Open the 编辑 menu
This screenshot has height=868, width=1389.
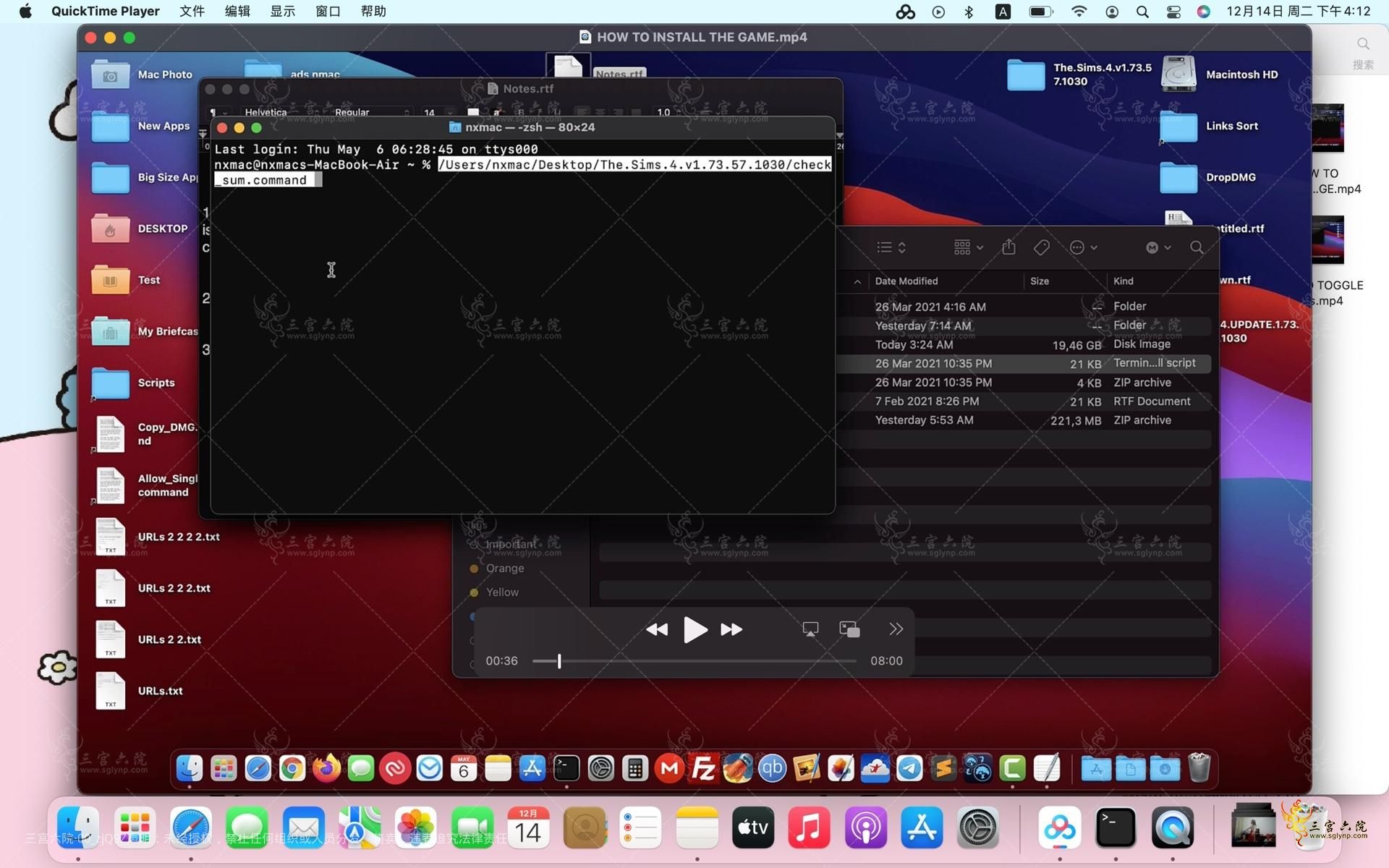point(237,11)
